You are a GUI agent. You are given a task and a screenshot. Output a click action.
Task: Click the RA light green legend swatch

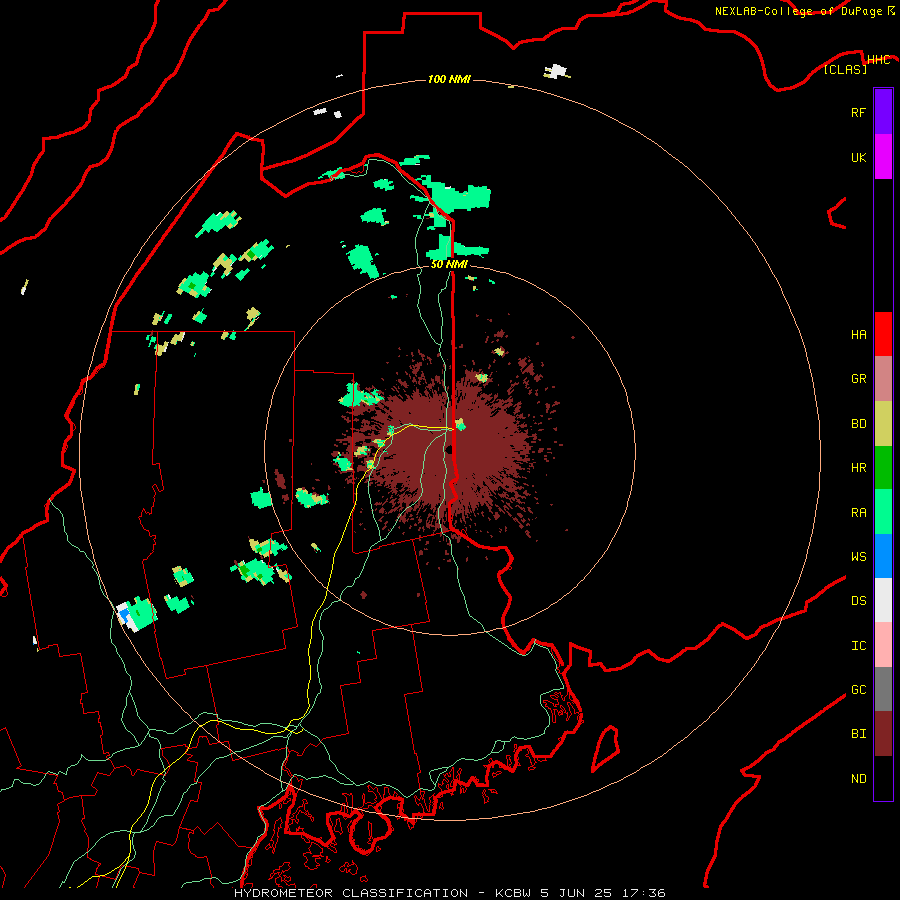coord(883,512)
